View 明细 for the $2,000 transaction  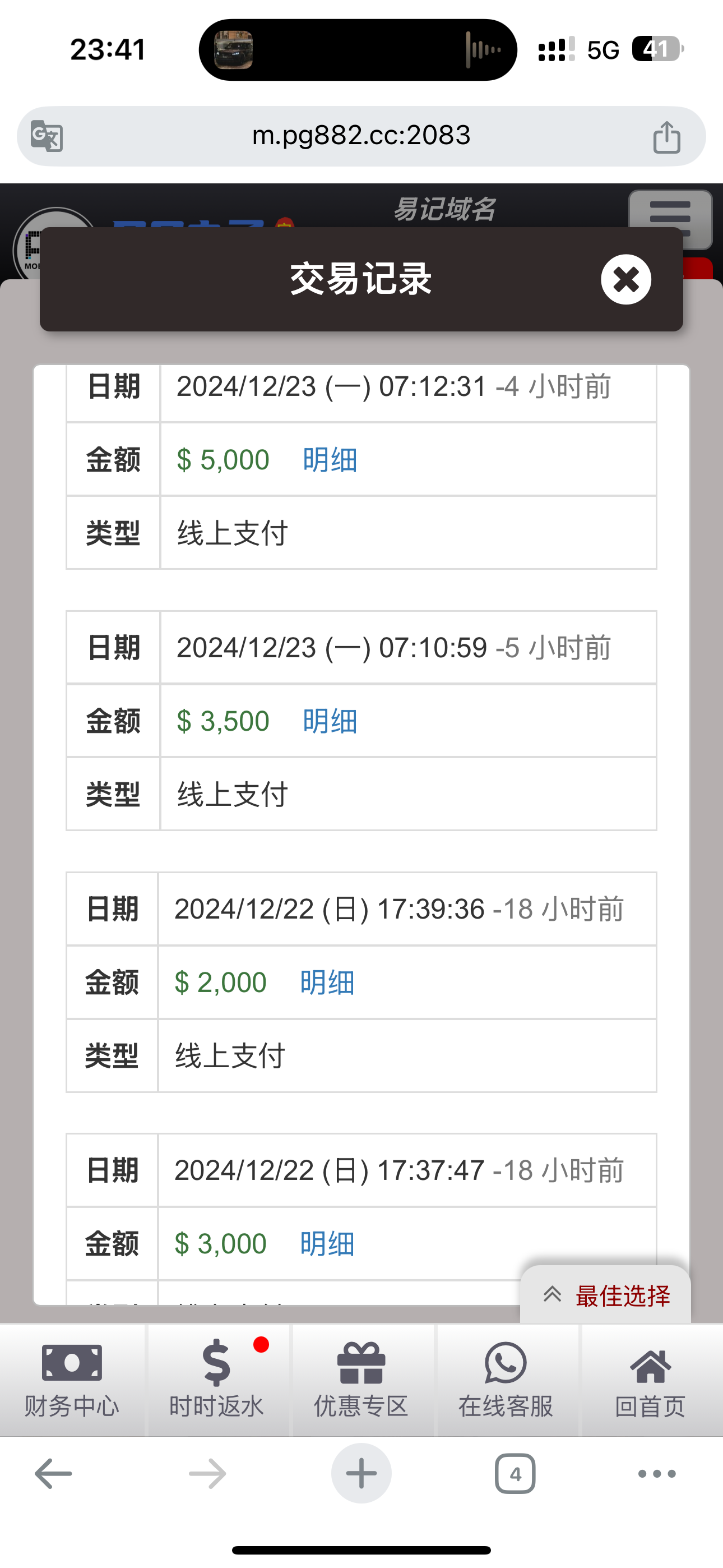[327, 983]
